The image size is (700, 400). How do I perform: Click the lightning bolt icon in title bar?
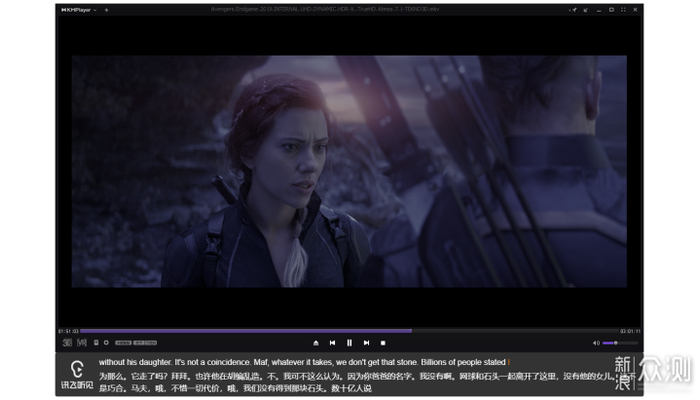coord(106,10)
